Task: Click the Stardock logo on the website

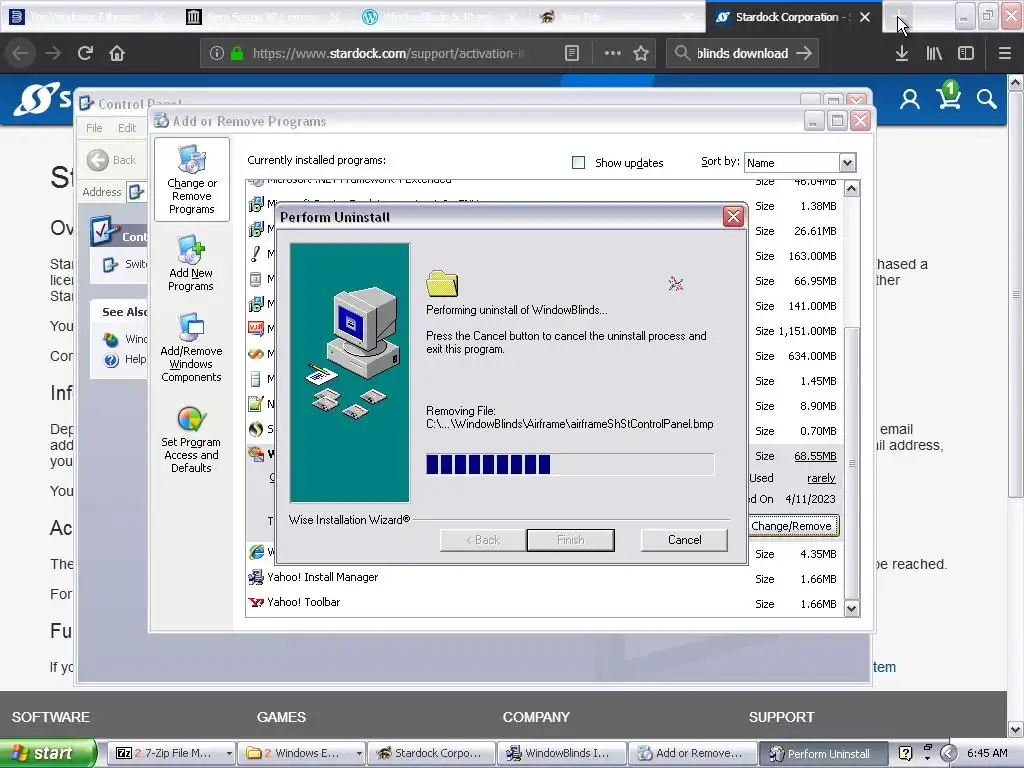Action: pyautogui.click(x=42, y=99)
